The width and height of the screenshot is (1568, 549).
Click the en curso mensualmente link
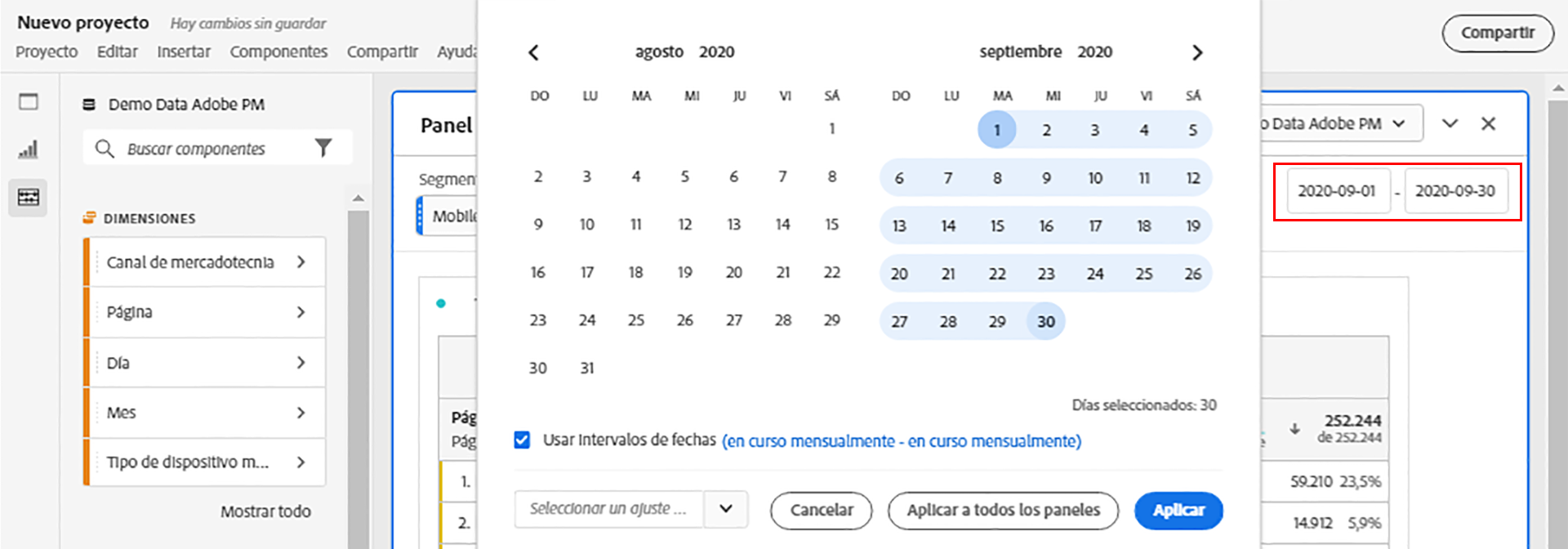tap(901, 441)
